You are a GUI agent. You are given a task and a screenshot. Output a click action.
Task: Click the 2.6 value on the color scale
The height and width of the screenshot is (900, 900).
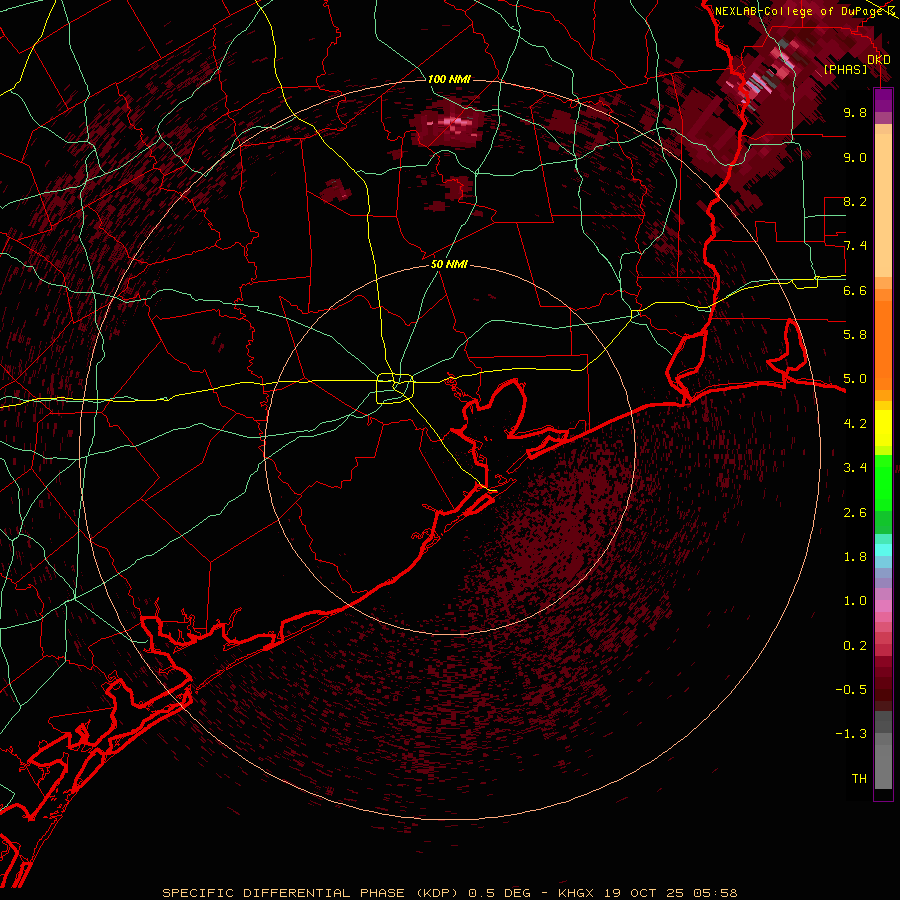[x=855, y=513]
